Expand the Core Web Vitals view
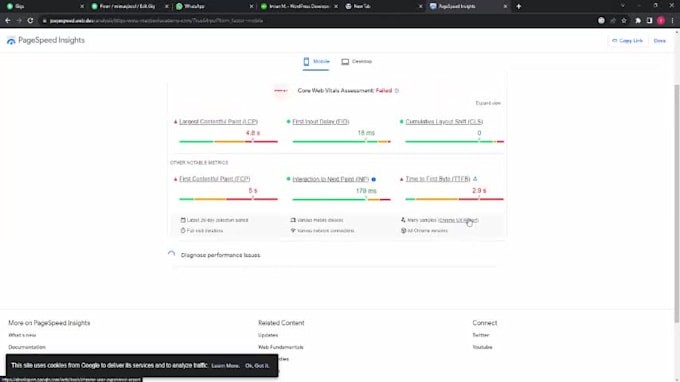Image resolution: width=680 pixels, height=382 pixels. 488,103
